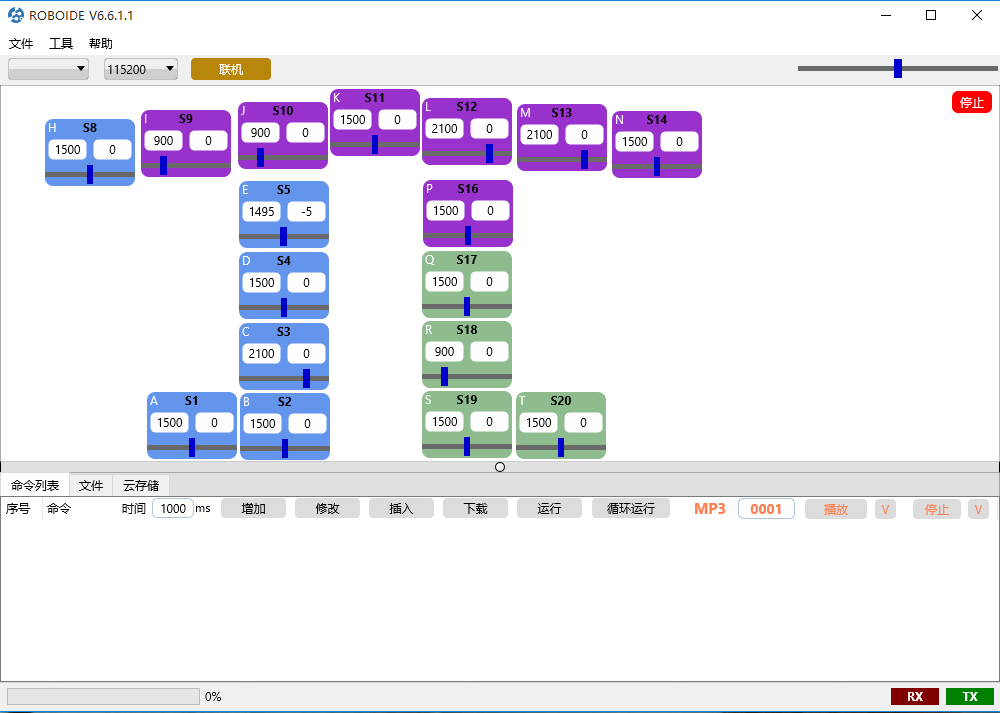Click the S16 offset field showing 0

[490, 210]
